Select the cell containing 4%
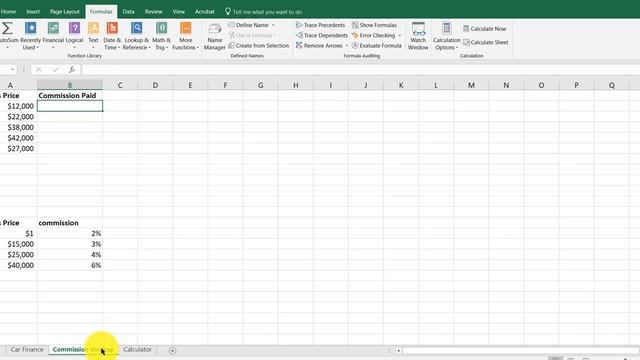640x360 pixels. [x=70, y=255]
